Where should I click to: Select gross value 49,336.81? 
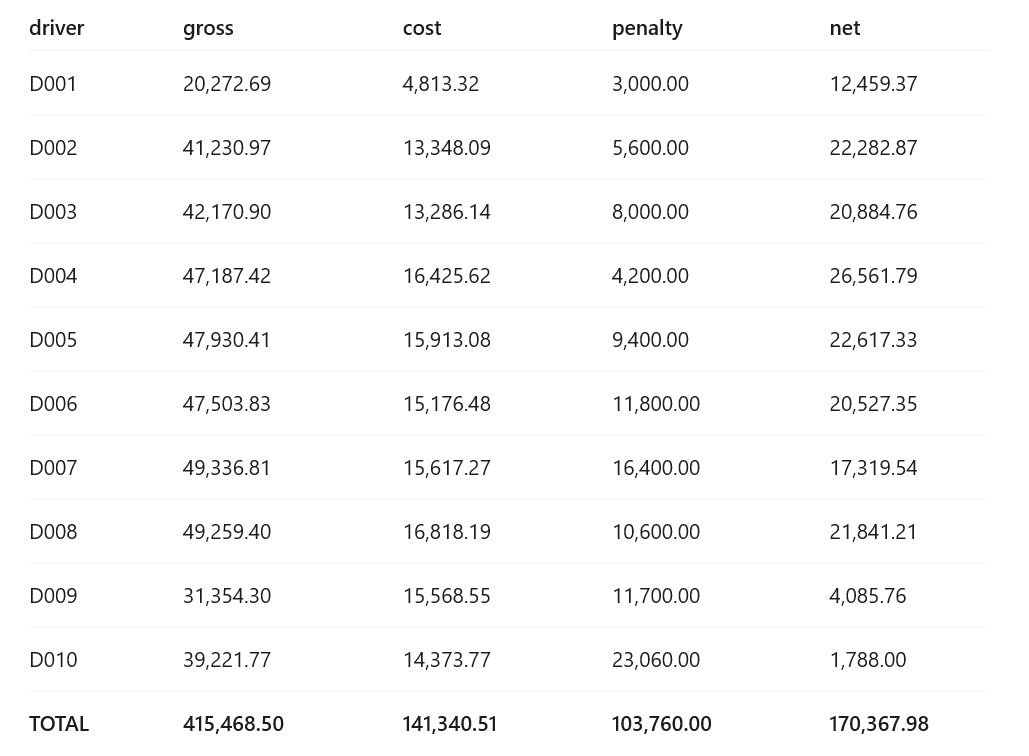click(226, 468)
